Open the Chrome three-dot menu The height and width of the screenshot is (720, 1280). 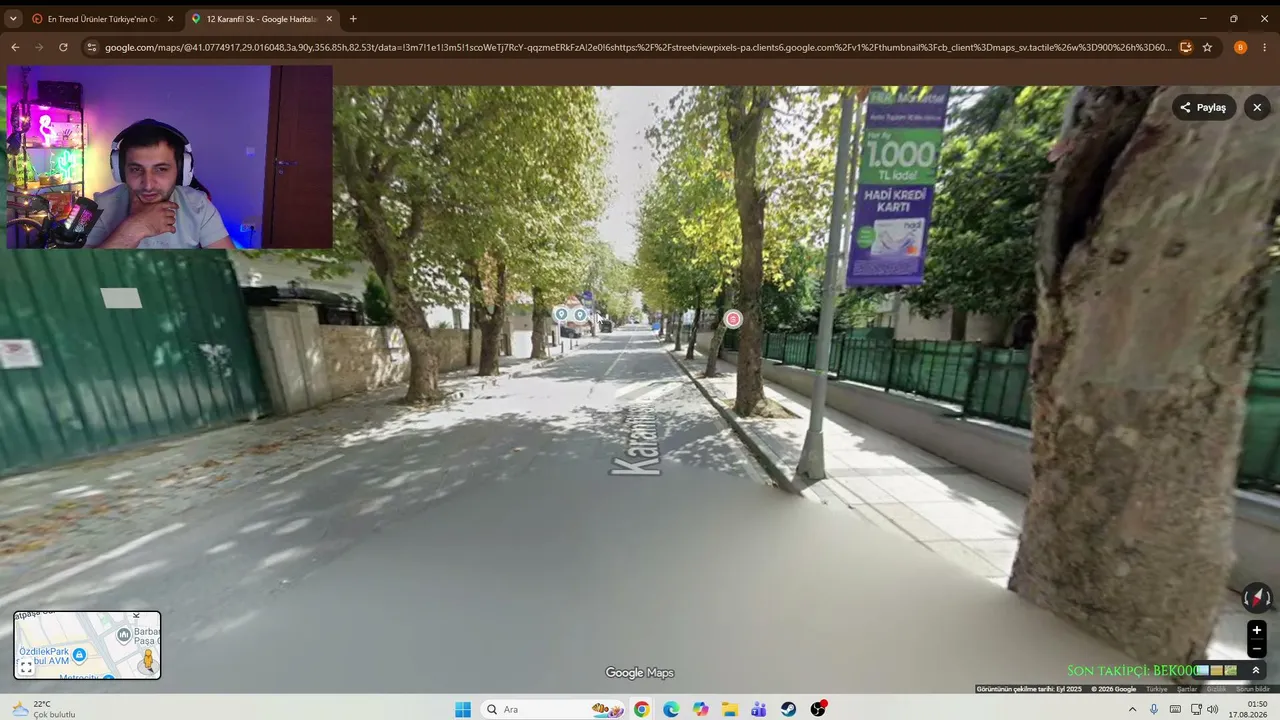click(1265, 47)
